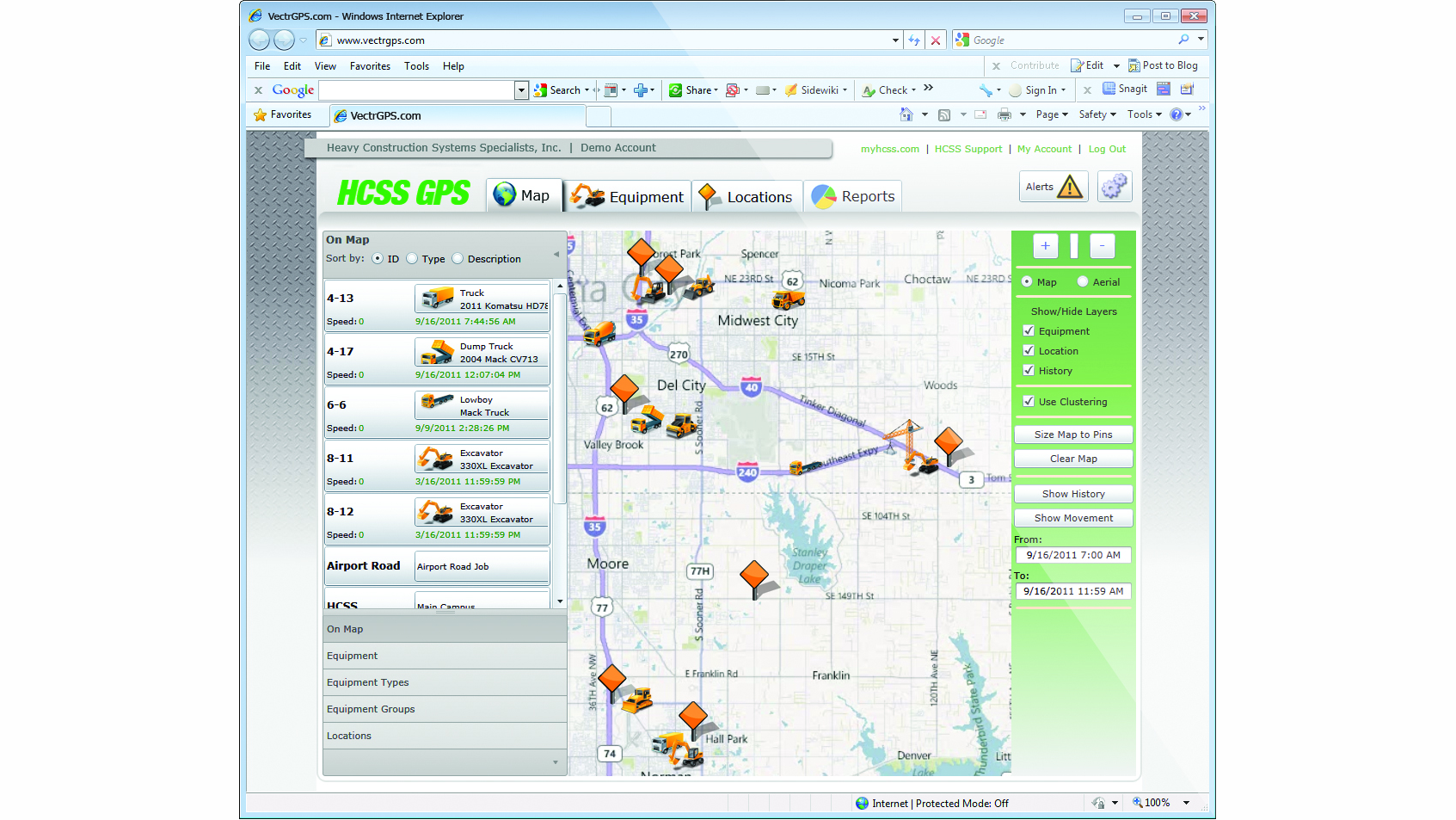The width and height of the screenshot is (1456, 820).
Task: Toggle the Use Clustering checkbox
Action: (1029, 401)
